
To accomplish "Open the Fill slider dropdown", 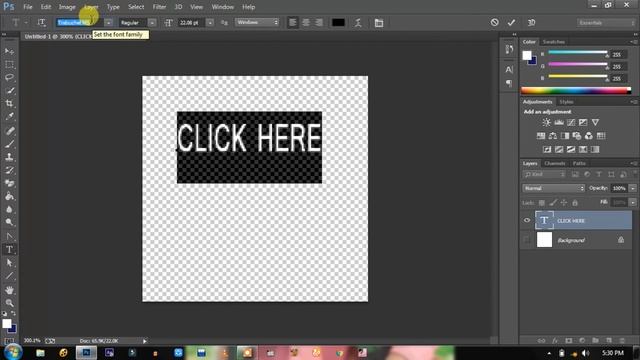I will point(633,202).
